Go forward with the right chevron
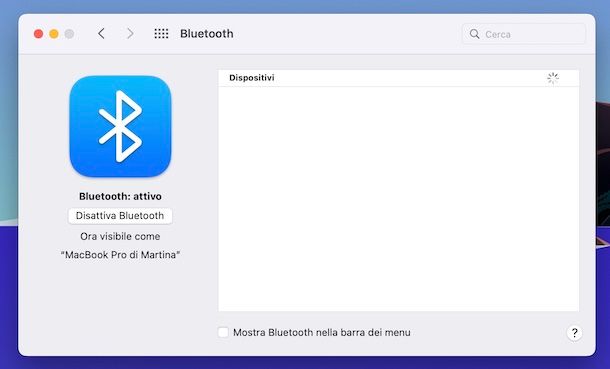The image size is (610, 369). tap(130, 34)
